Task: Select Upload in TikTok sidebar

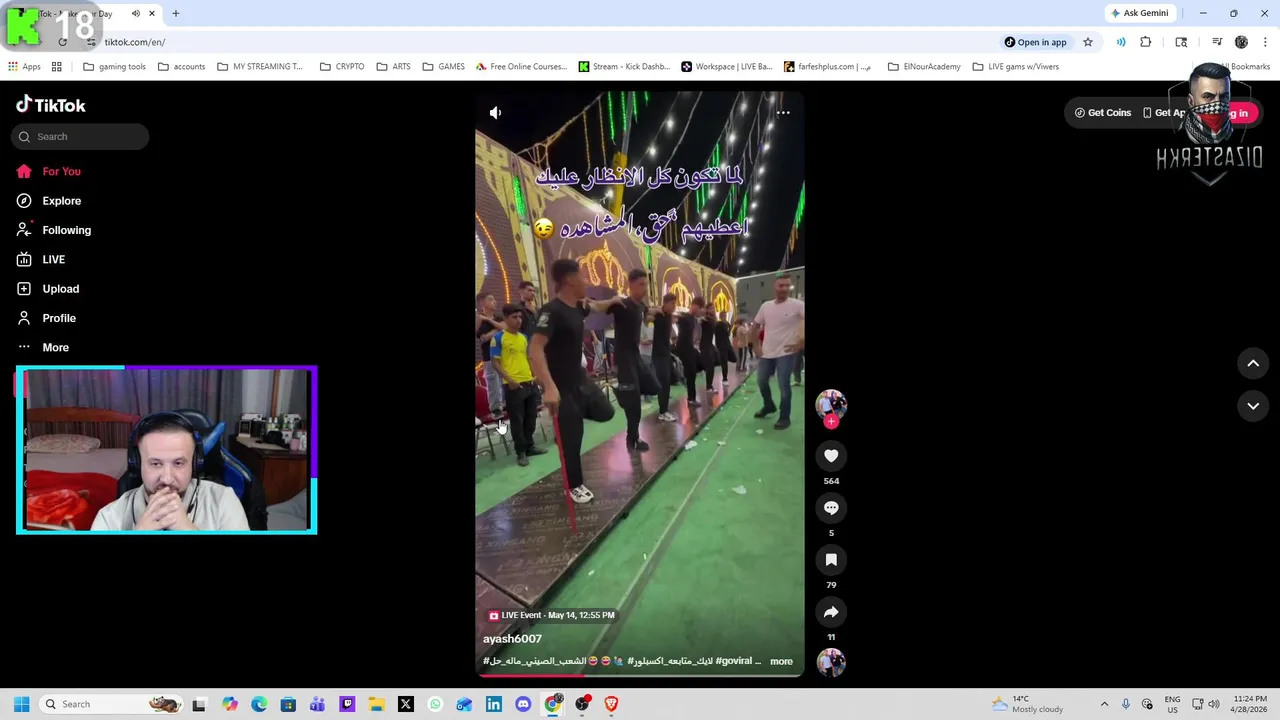Action: (x=60, y=289)
